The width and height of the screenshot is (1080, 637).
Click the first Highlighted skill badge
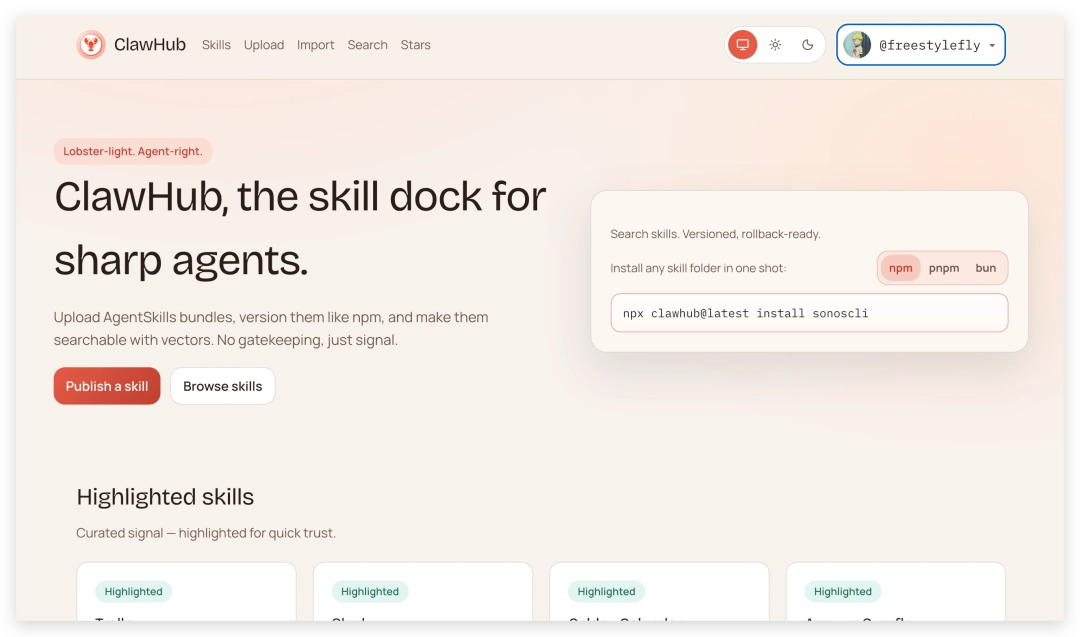click(133, 591)
